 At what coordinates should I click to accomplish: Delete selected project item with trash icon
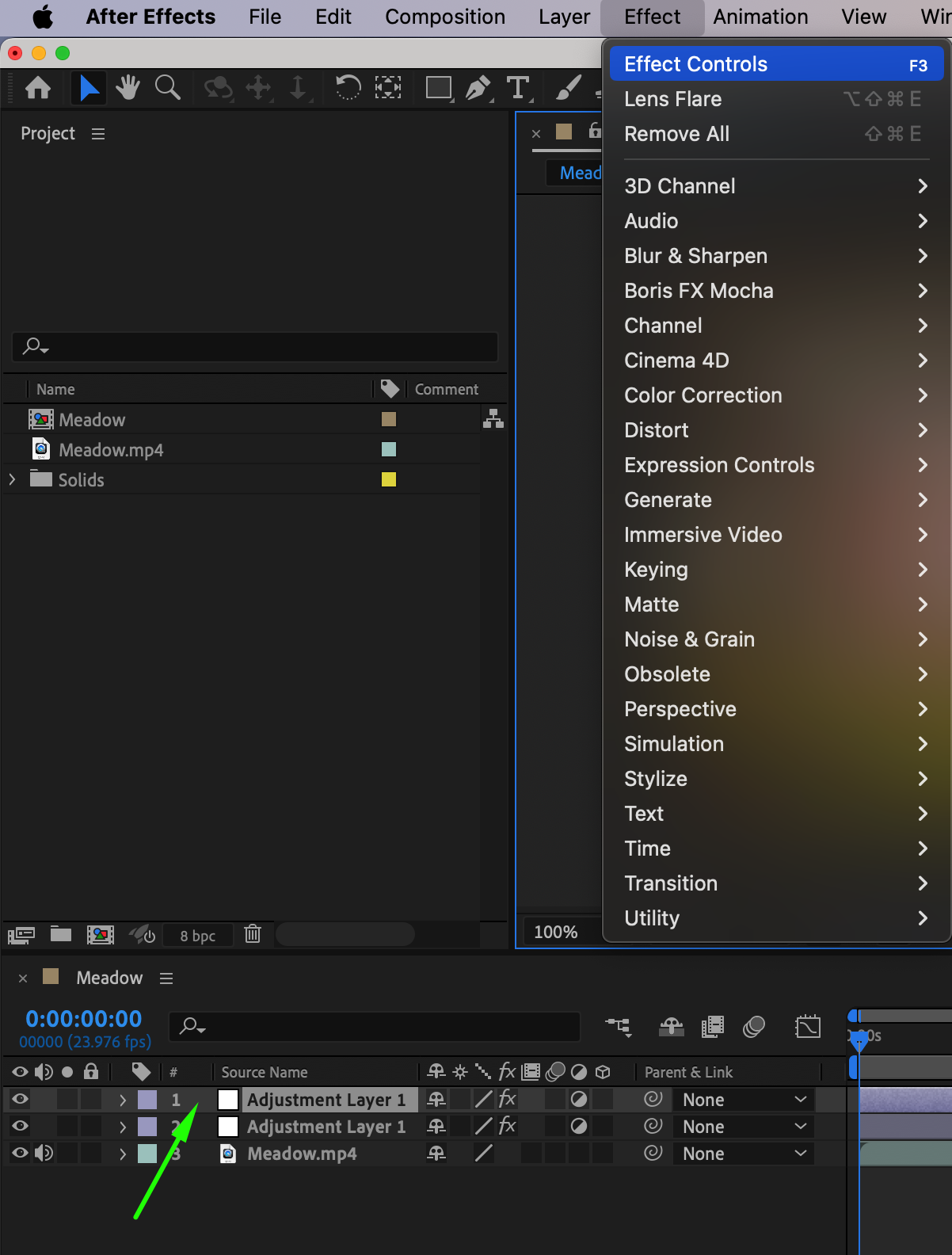point(253,934)
